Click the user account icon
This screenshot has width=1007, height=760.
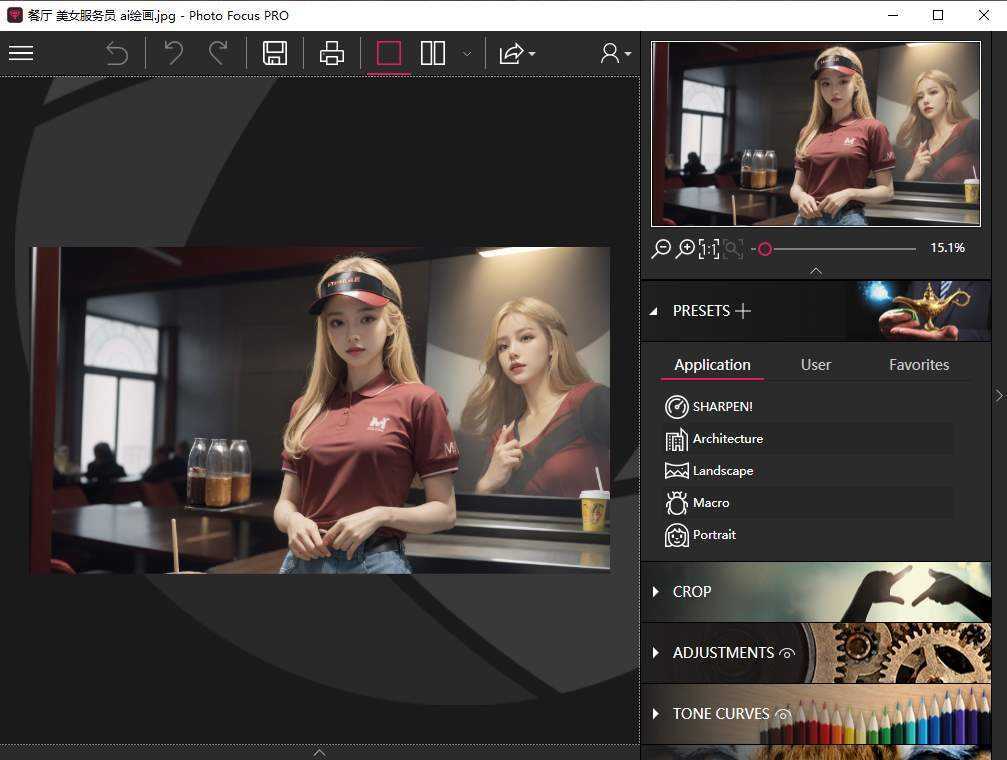tap(610, 53)
